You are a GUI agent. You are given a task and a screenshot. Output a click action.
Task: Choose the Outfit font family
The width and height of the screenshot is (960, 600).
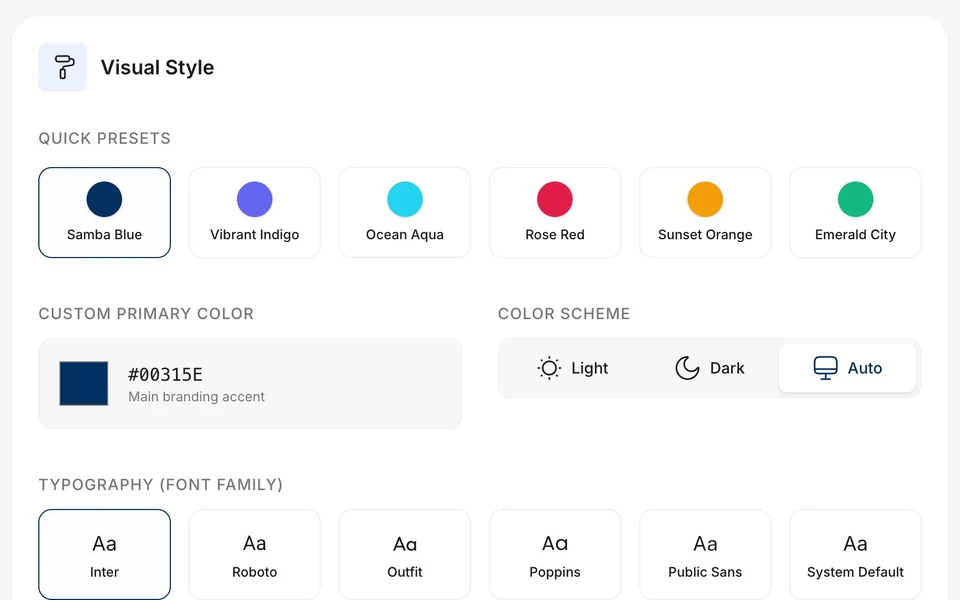point(405,555)
